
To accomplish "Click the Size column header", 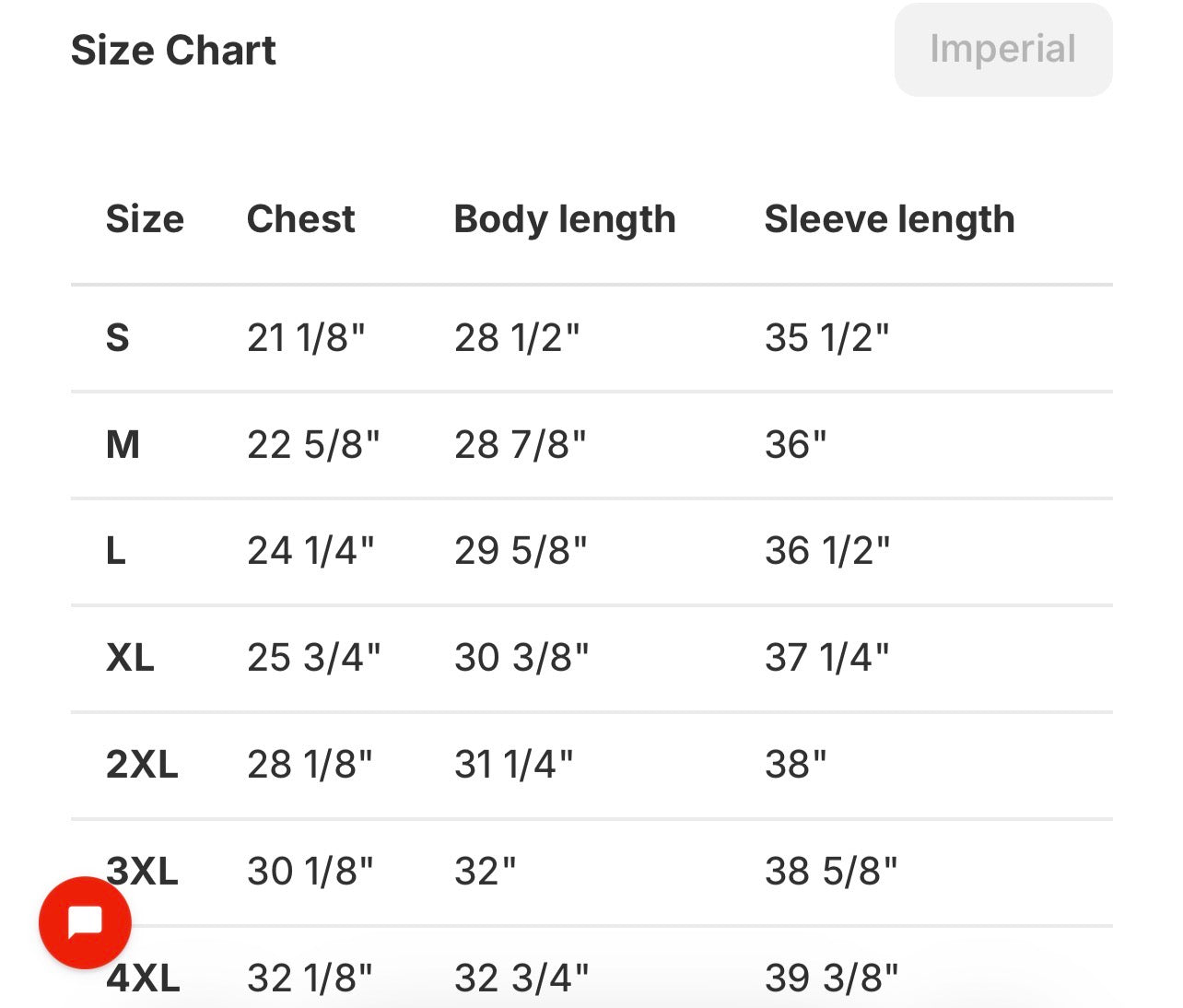I will 145,219.
